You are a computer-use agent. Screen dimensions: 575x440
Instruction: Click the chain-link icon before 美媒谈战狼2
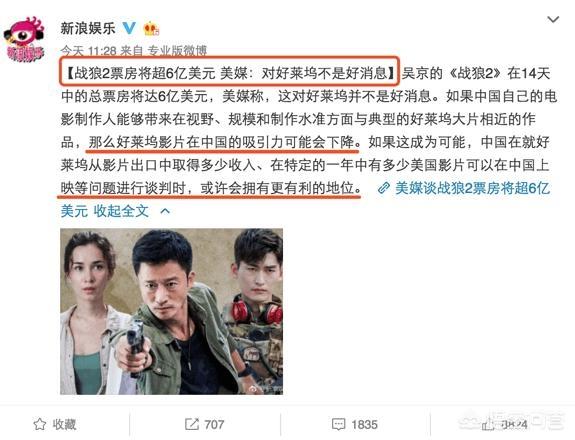pyautogui.click(x=384, y=188)
